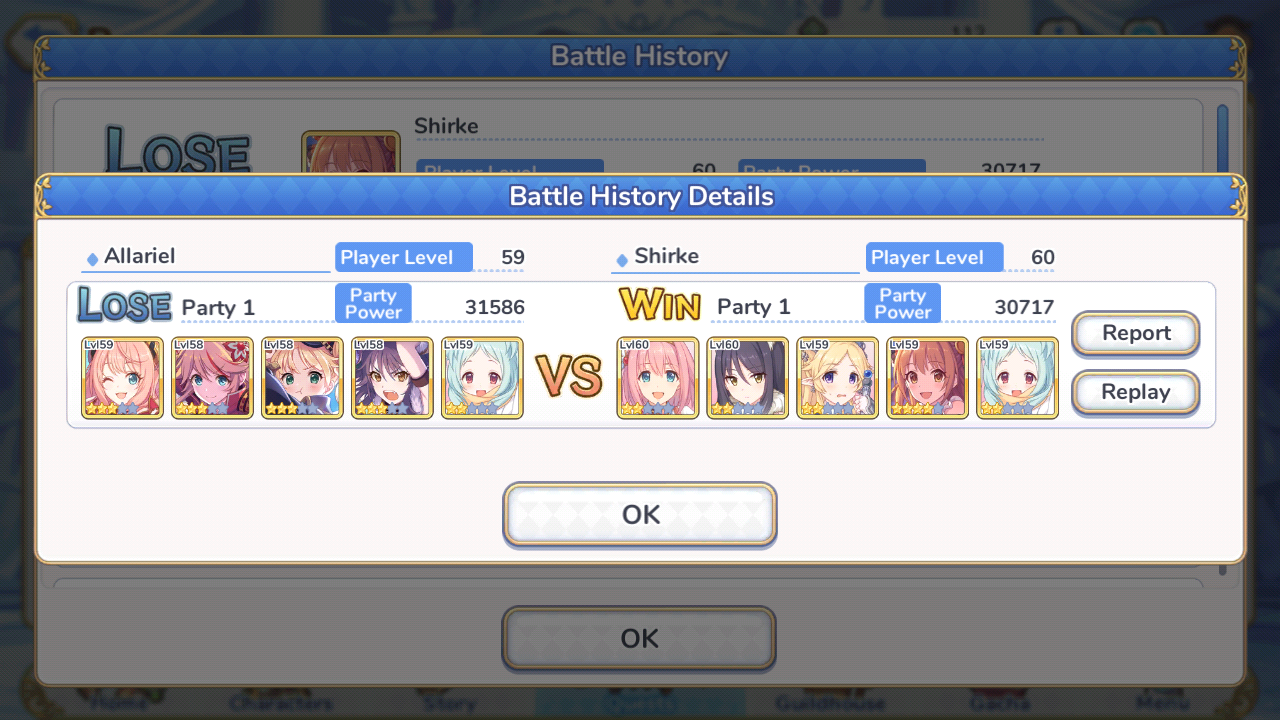Screen dimensions: 1280x720
Task: Confirm the details dialog with OK
Action: point(640,515)
